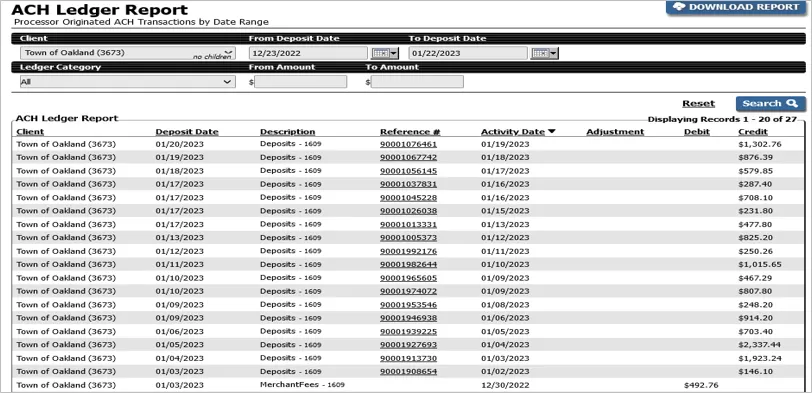This screenshot has width=812, height=393.
Task: Sort by Deposit Date column header
Action: coord(187,132)
